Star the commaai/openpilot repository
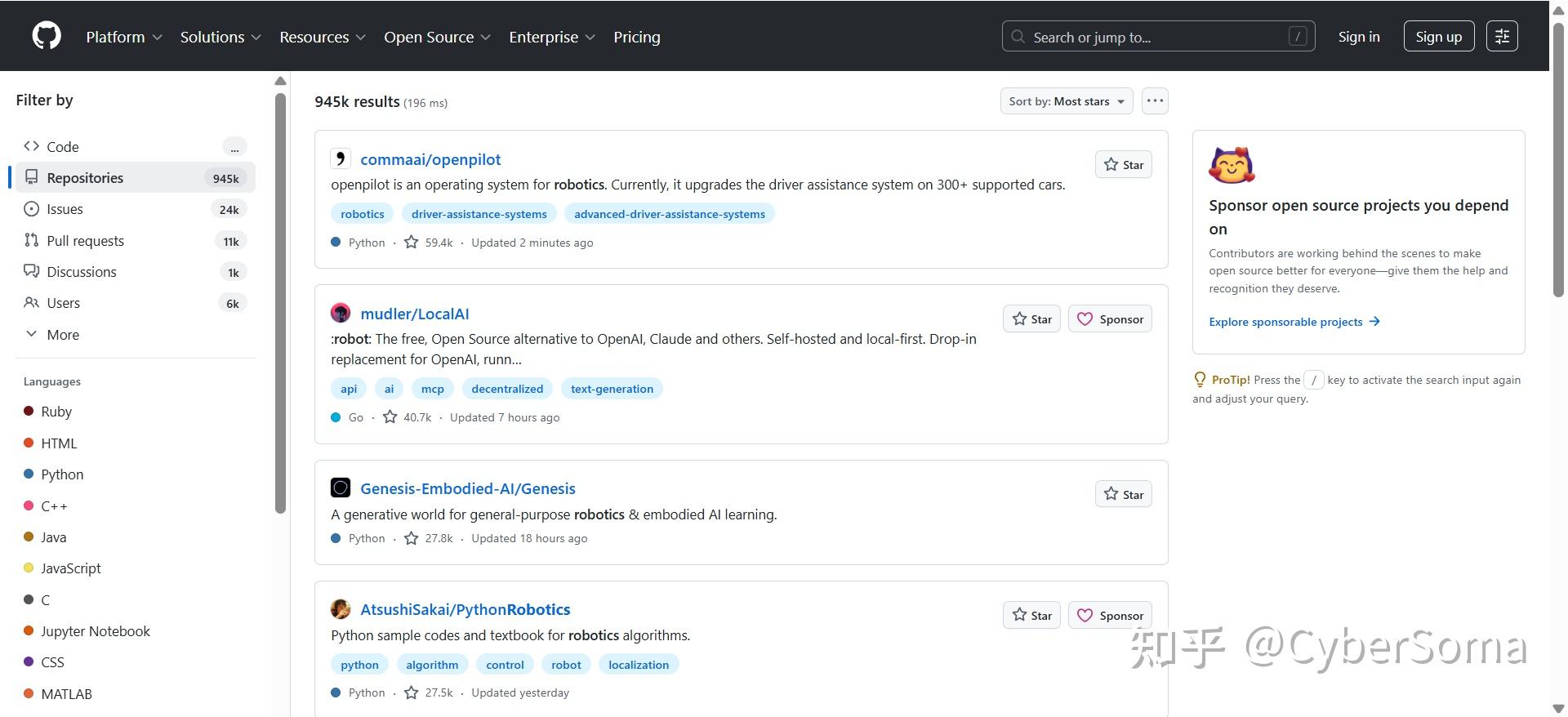The height and width of the screenshot is (717, 1568). [x=1123, y=165]
